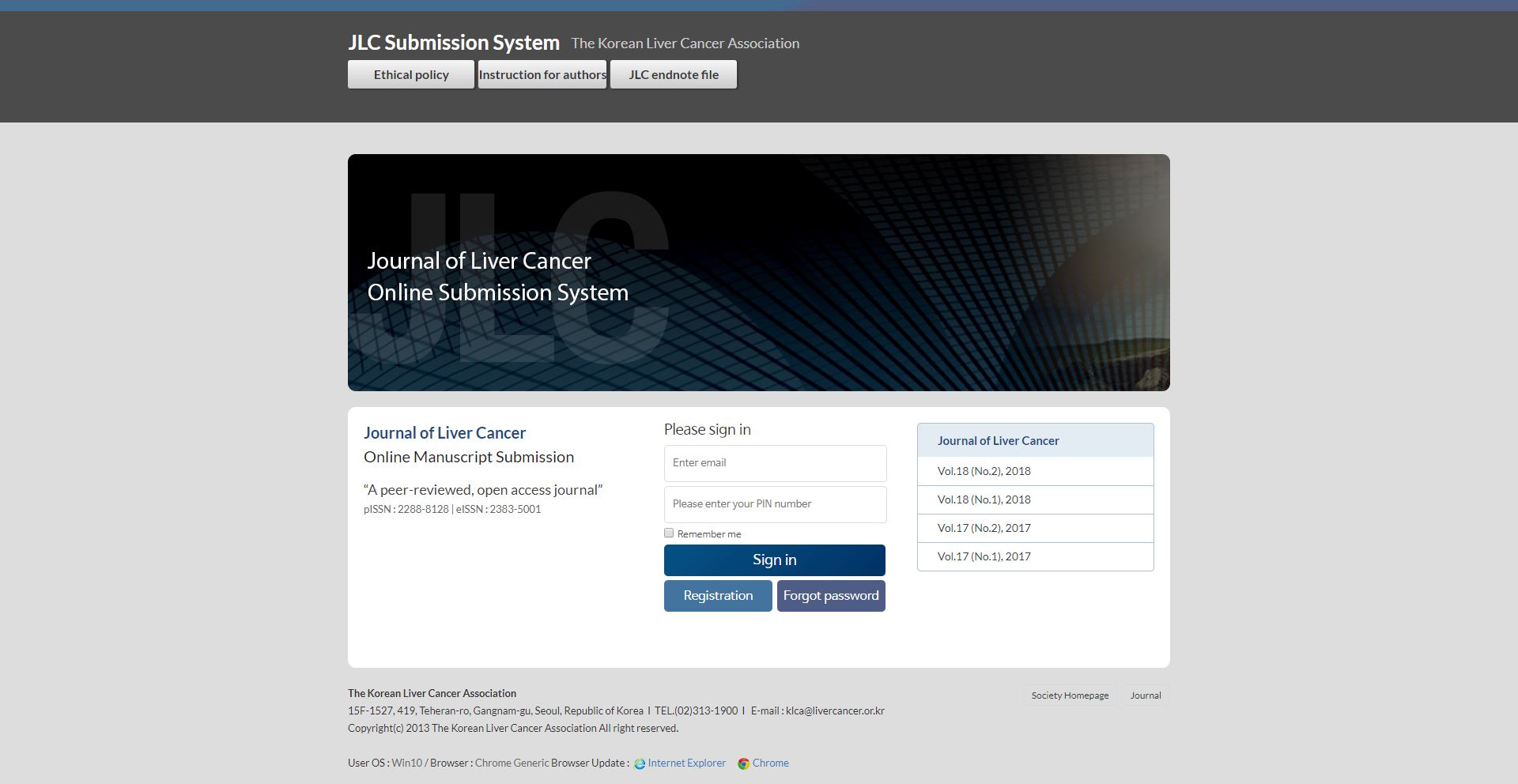Open Vol.18 (No.2), 2018 issue
The image size is (1518, 784).
[984, 471]
